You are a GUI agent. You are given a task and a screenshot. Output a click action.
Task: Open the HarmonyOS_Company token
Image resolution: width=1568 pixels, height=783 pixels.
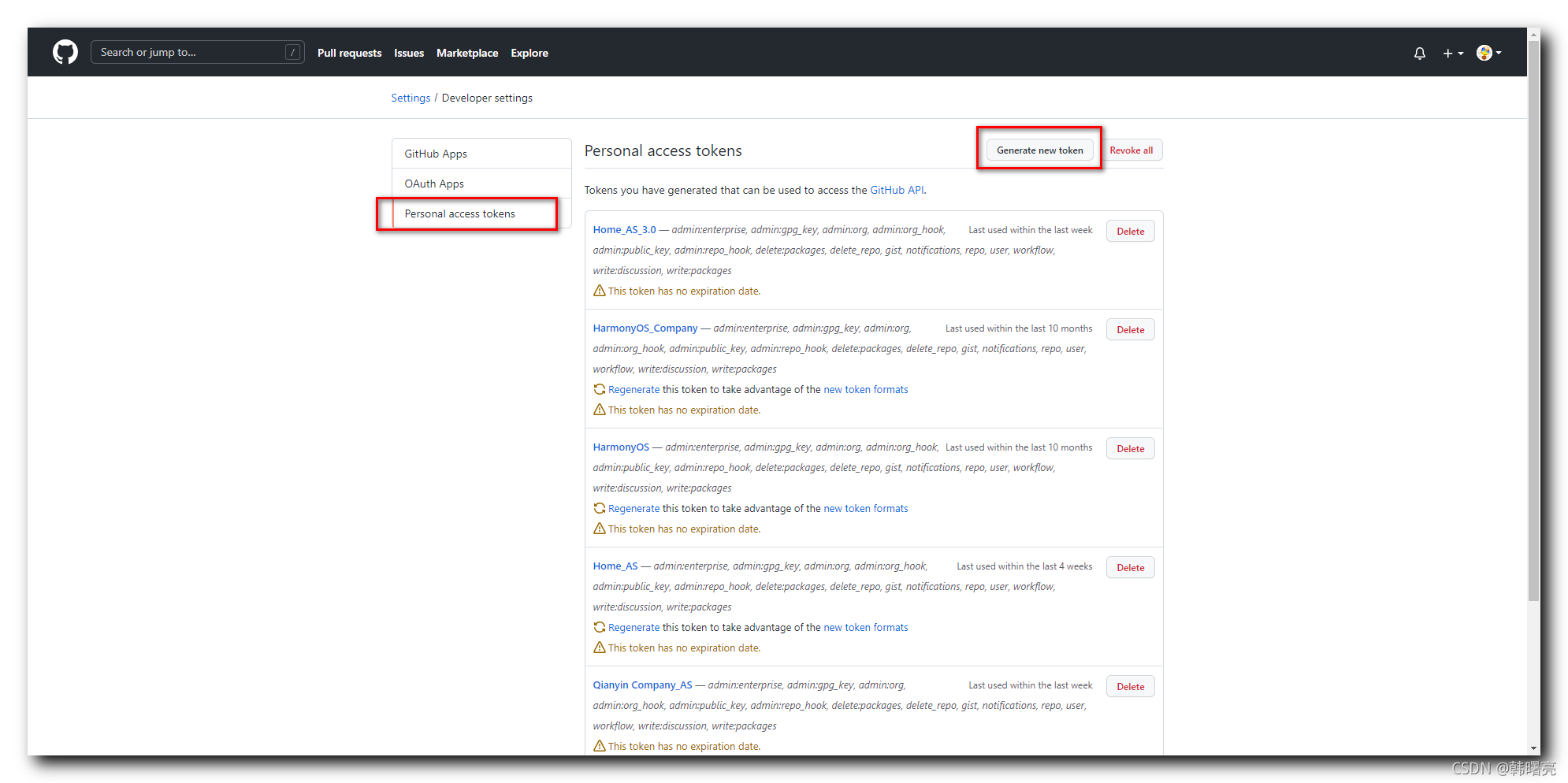pos(645,328)
